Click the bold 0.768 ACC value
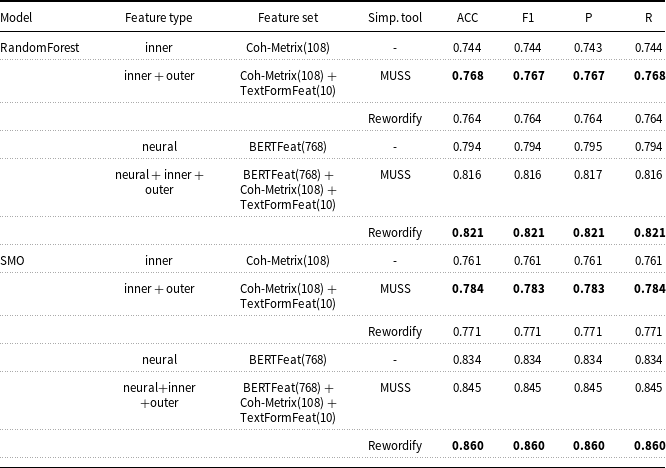 (x=468, y=76)
